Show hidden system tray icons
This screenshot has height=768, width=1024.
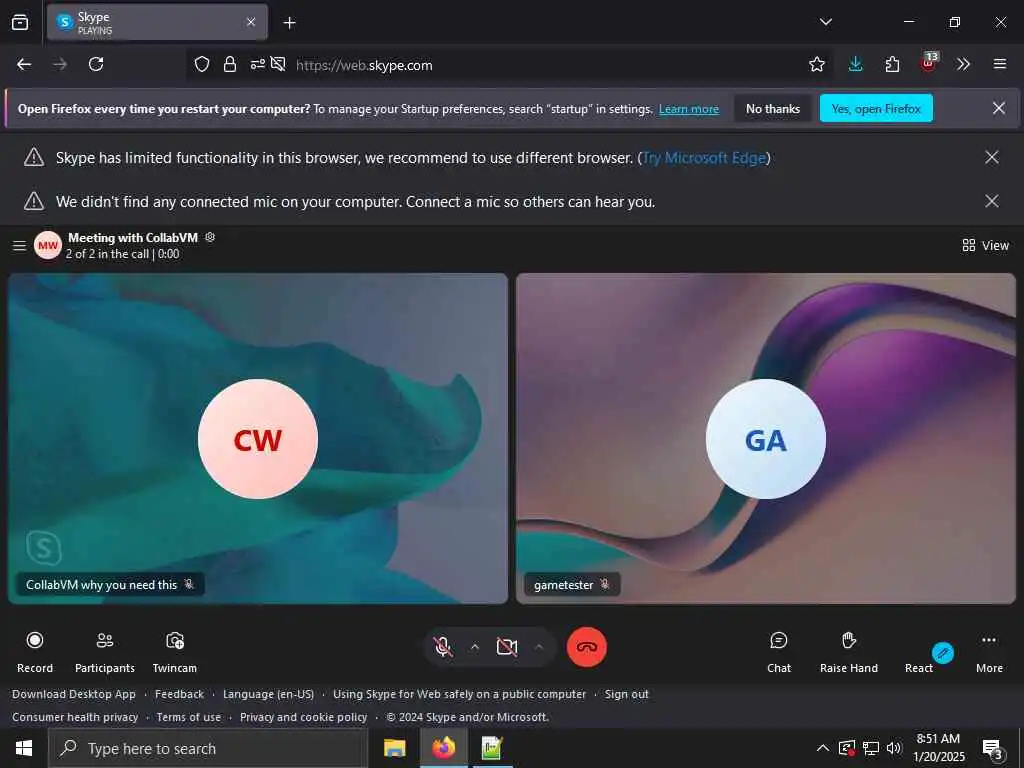[823, 748]
